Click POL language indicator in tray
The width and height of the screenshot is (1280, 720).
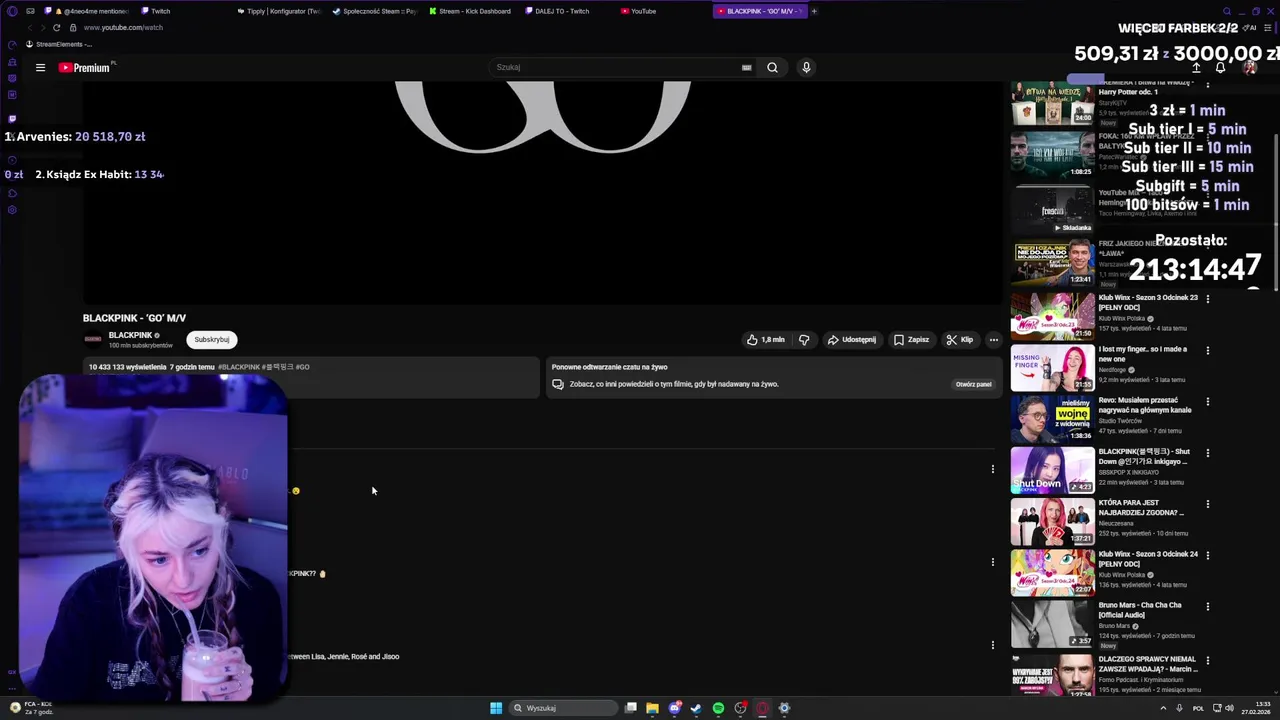point(1198,708)
